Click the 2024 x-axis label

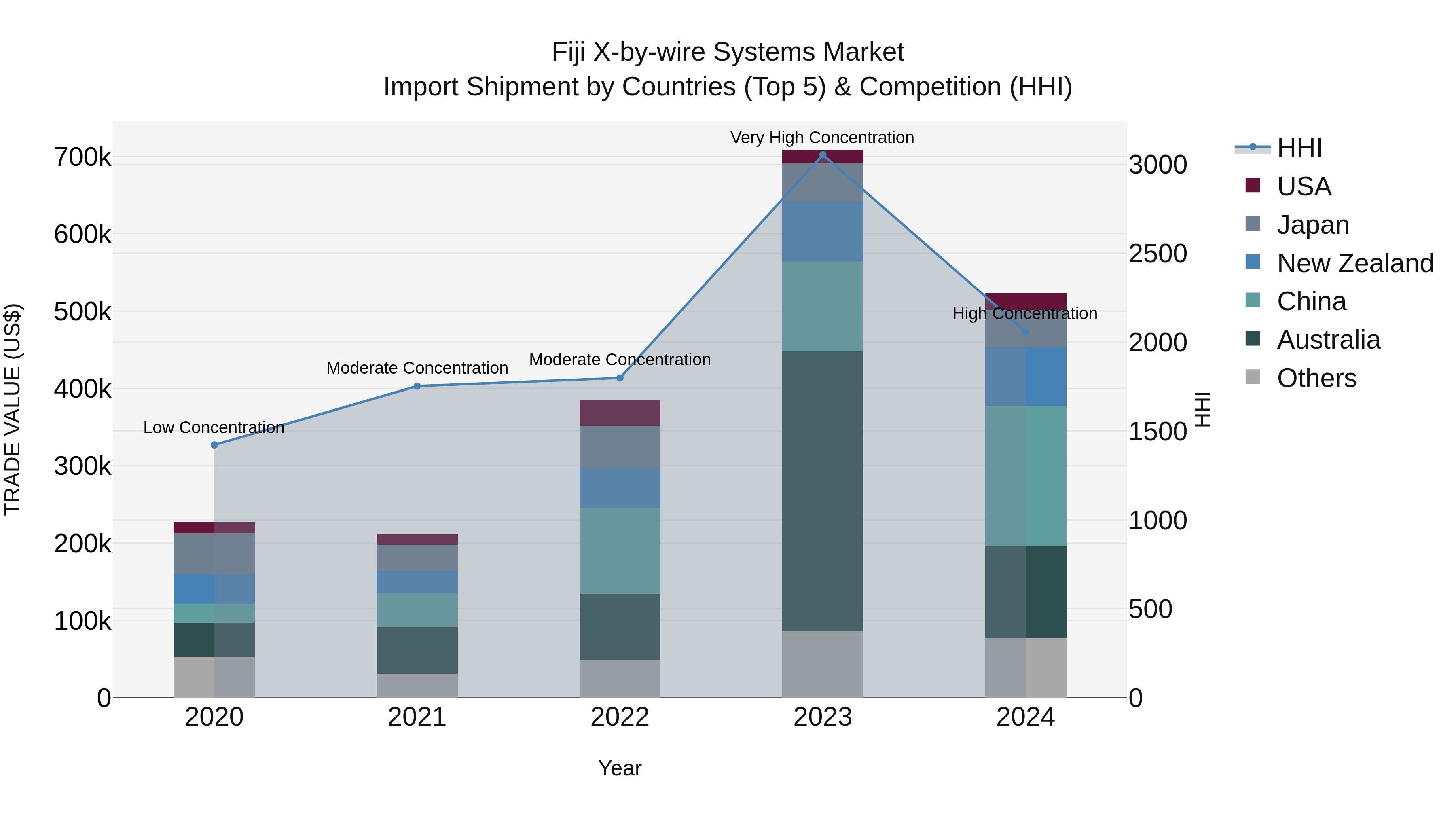[1026, 717]
